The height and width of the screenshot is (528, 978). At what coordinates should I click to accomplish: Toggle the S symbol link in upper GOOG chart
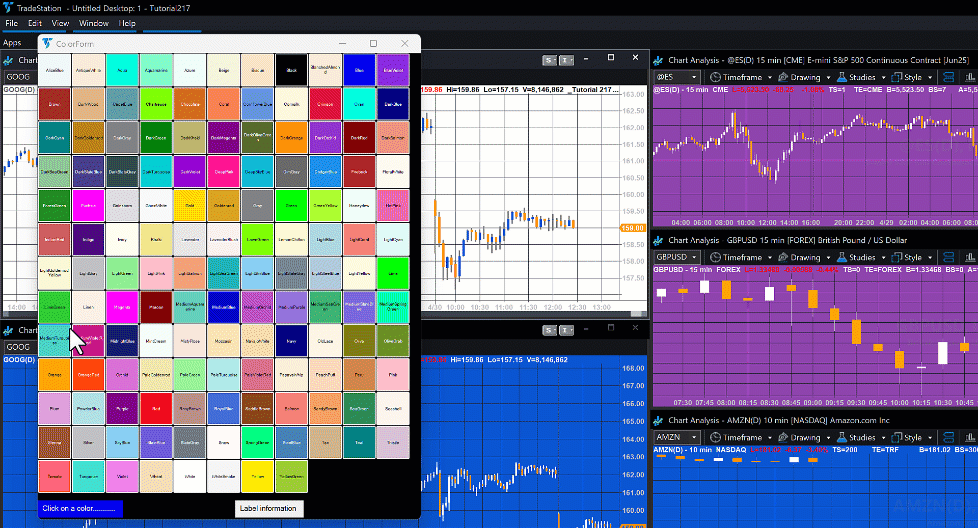549,60
